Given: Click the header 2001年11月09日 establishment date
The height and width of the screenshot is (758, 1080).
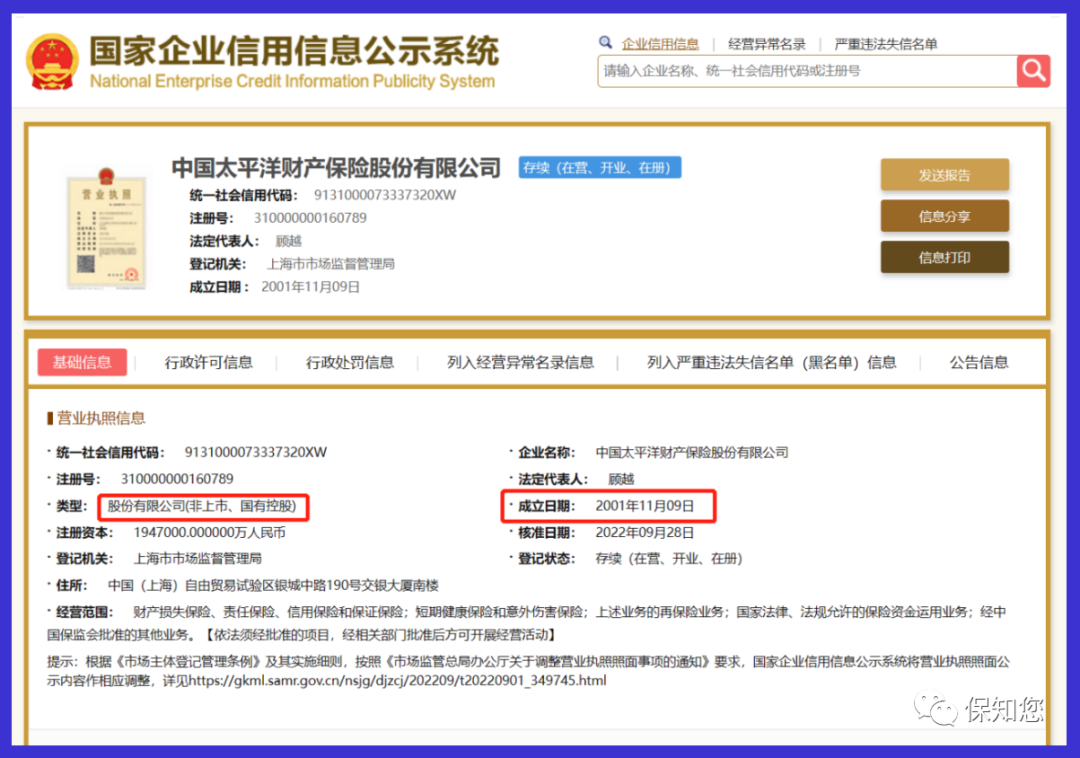Looking at the screenshot, I should [311, 286].
